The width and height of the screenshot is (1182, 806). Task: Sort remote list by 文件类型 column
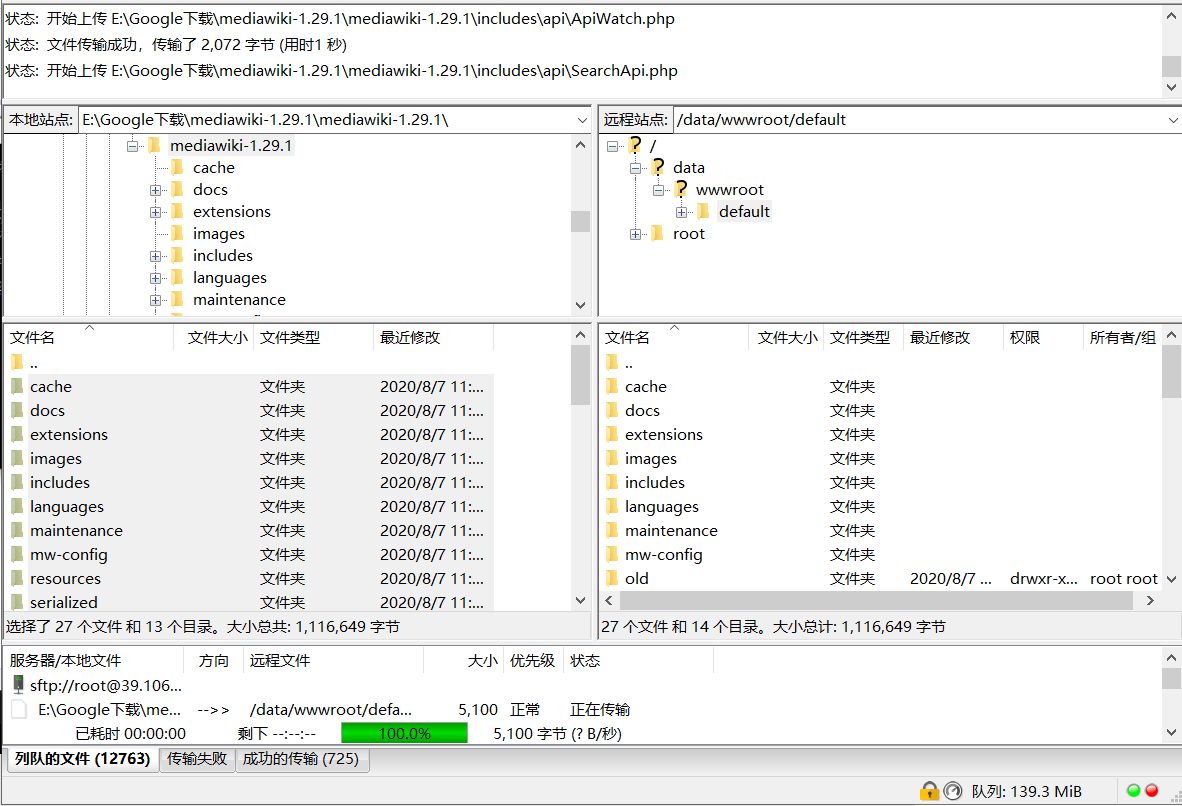863,337
